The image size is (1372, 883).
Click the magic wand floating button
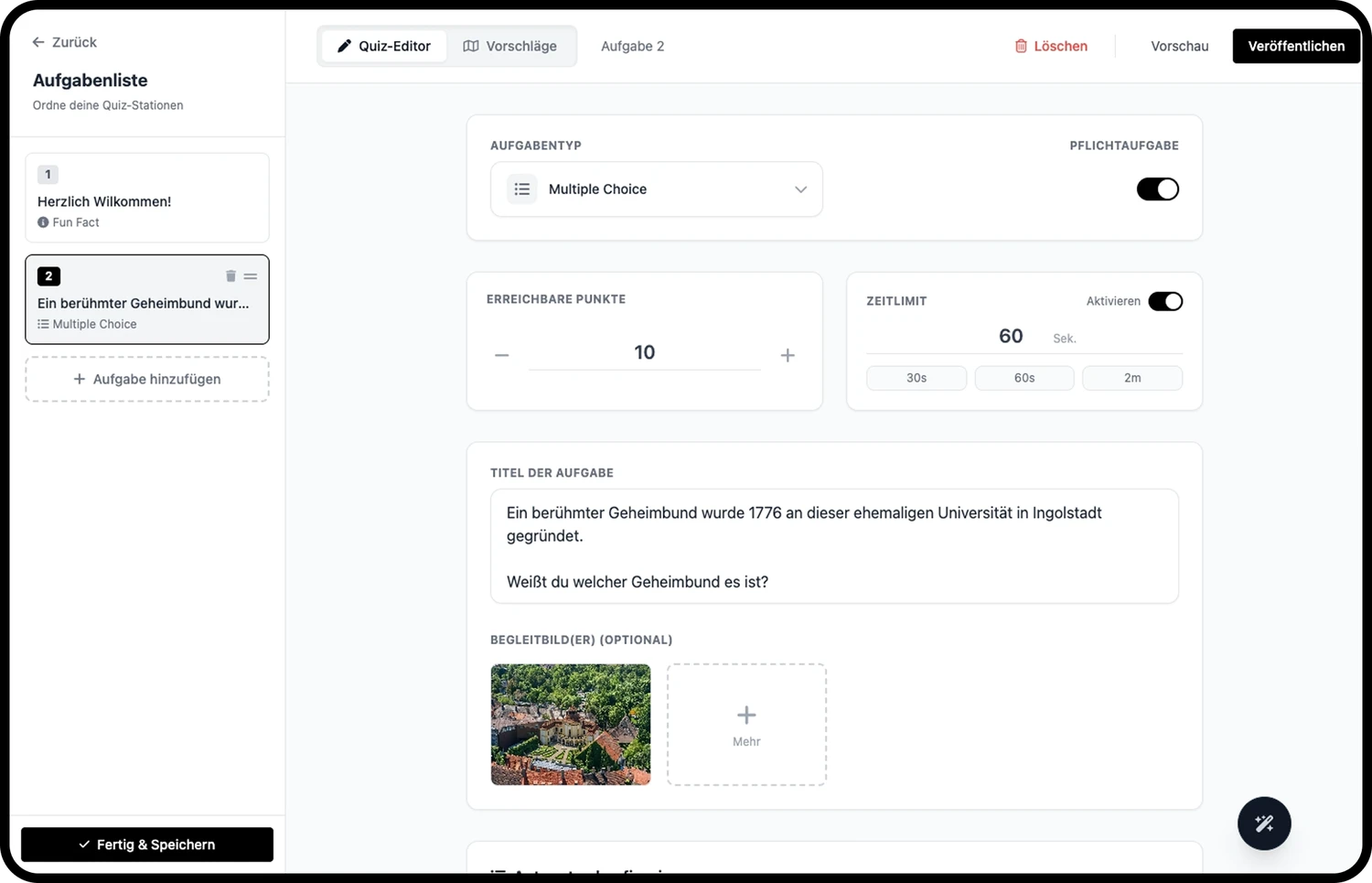tap(1264, 824)
